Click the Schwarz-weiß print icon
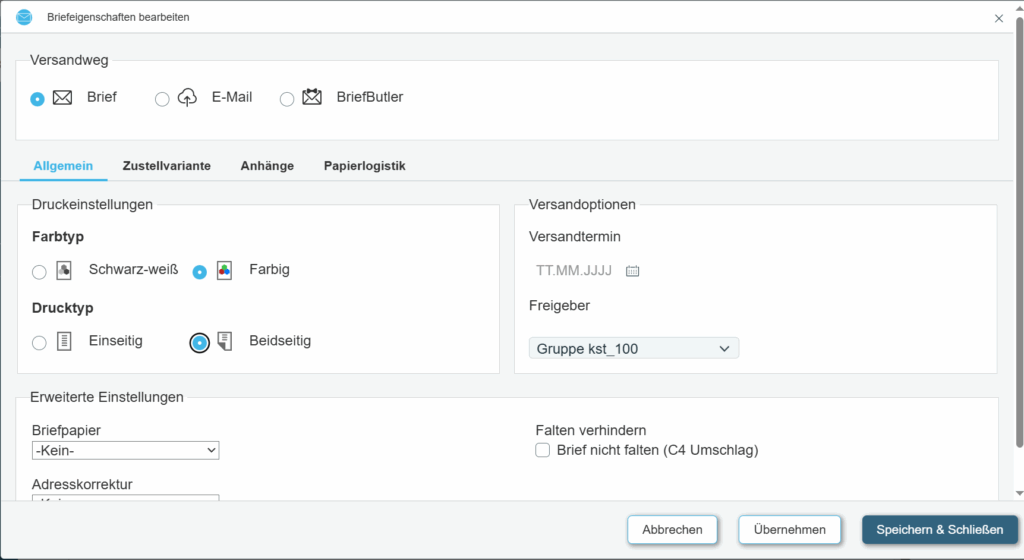 coord(64,270)
